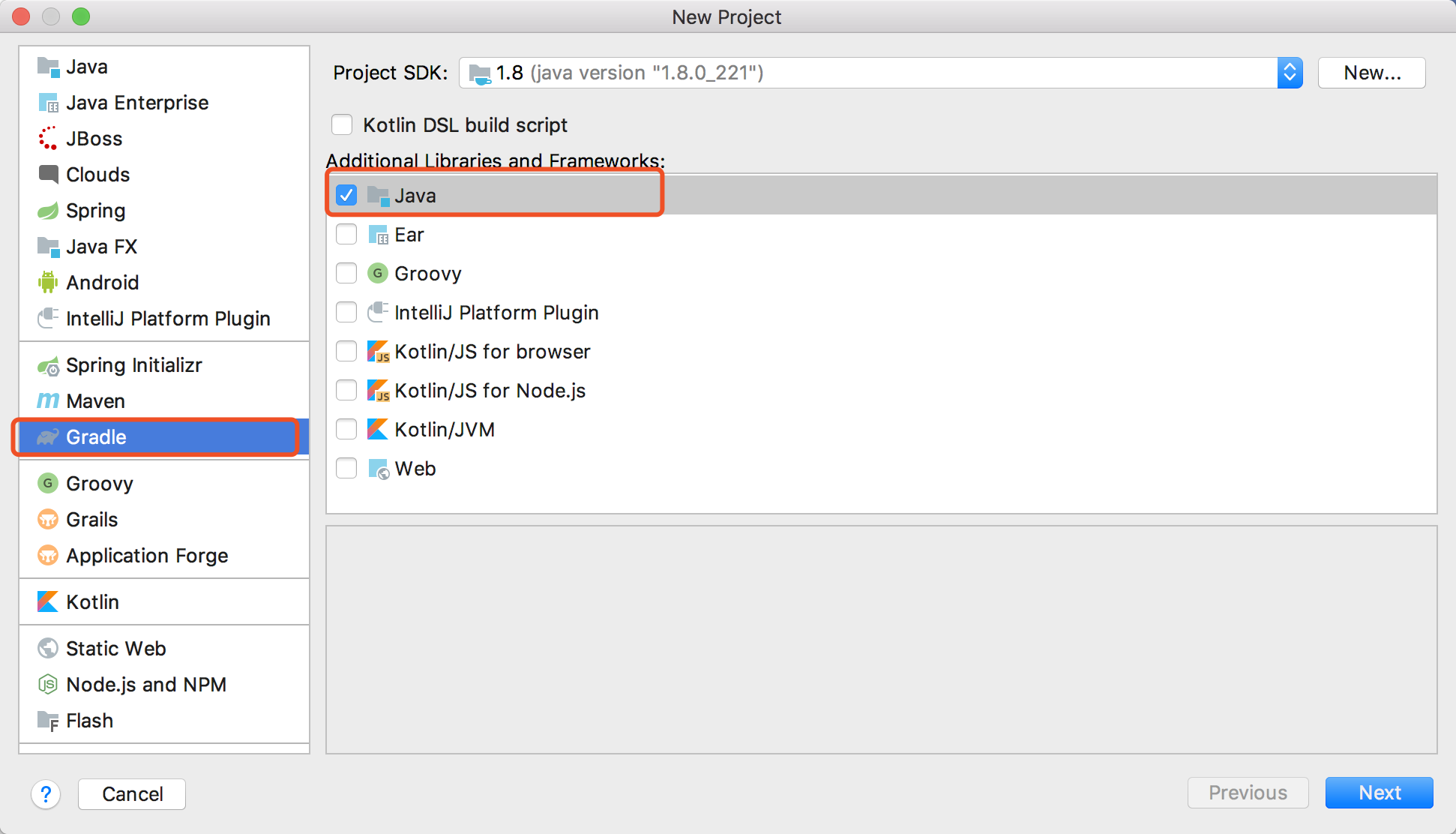Enable Kotlin DSL build script checkbox
1456x834 pixels.
coord(343,125)
